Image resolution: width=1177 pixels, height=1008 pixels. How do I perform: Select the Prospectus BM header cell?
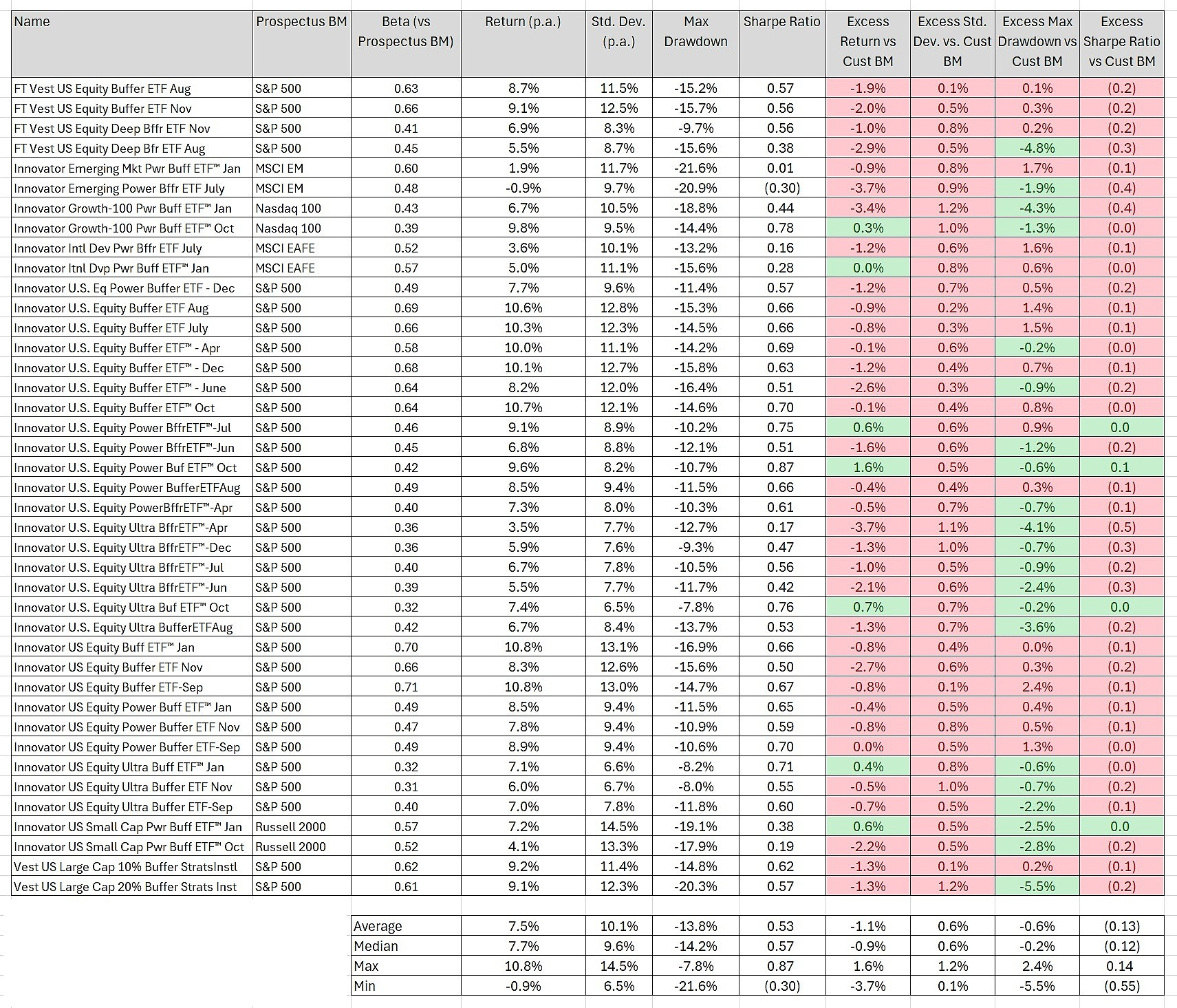301,44
